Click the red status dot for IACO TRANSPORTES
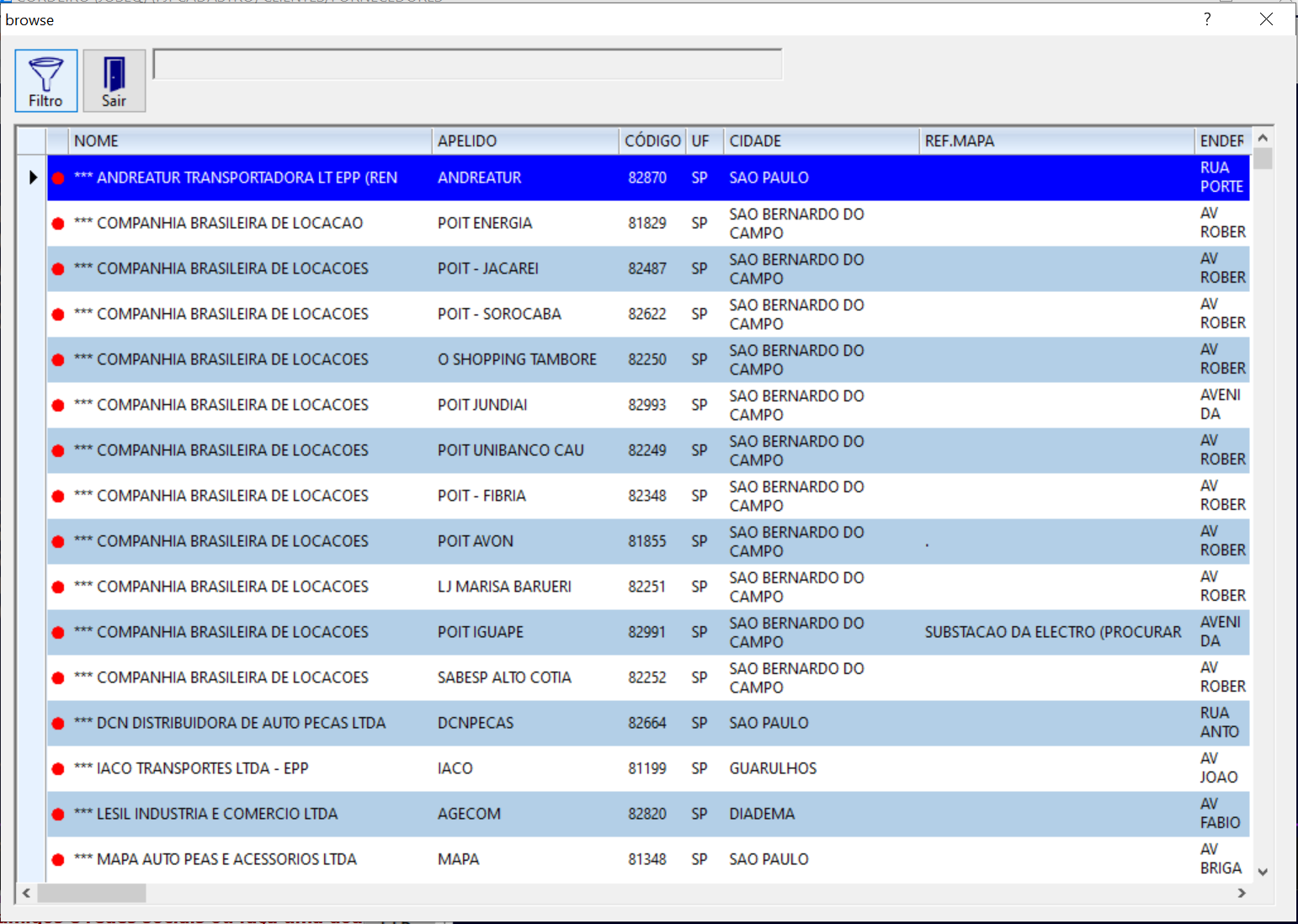The image size is (1298, 924). tap(58, 769)
